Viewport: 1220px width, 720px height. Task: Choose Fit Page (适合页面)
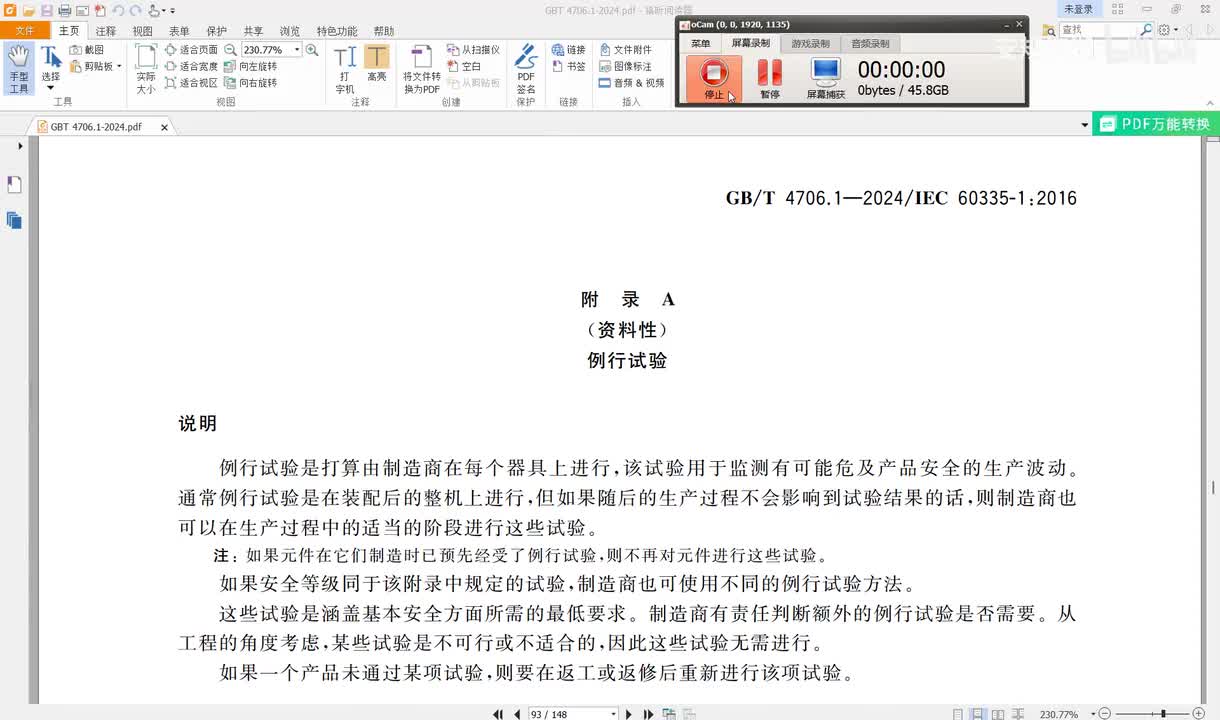tap(191, 50)
